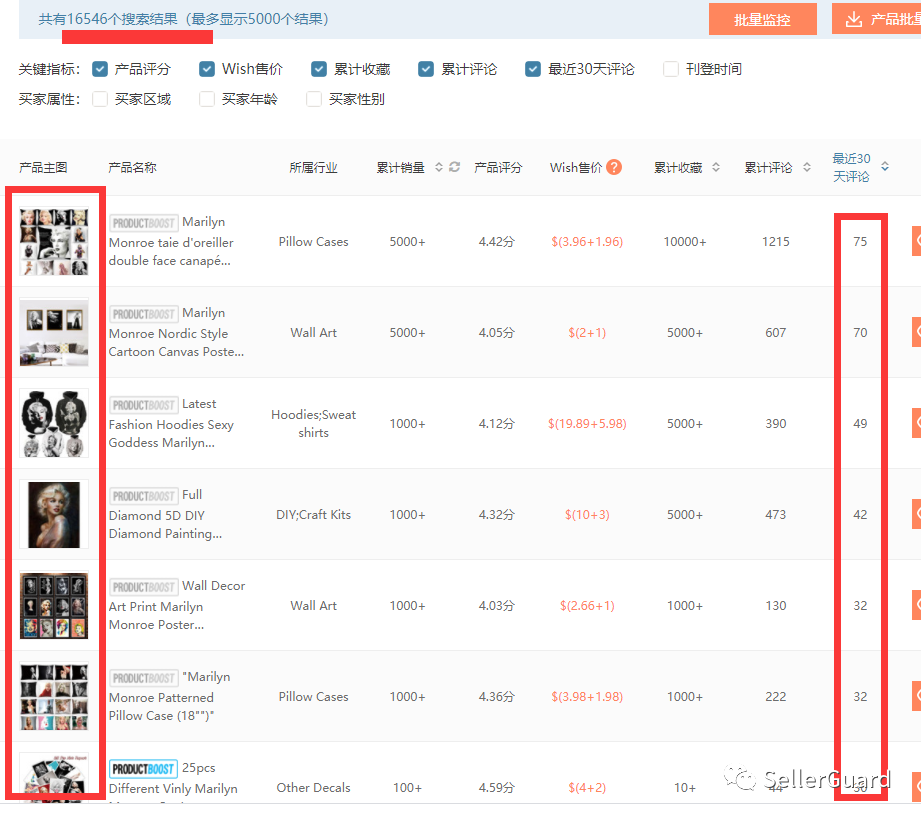Image resolution: width=921 pixels, height=817 pixels.
Task: Open the Wish售价 help question icon
Action: click(614, 167)
